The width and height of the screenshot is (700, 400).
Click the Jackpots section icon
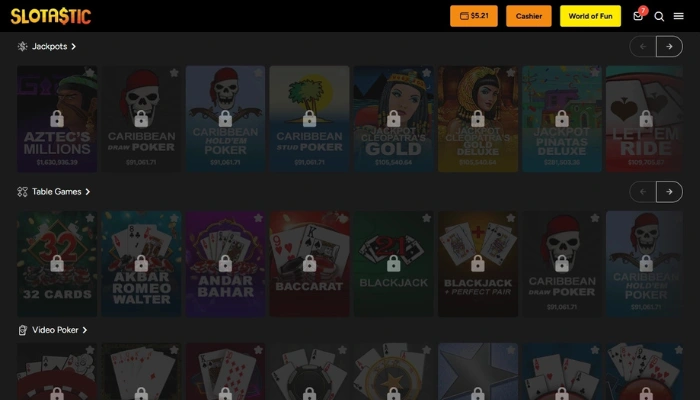point(22,46)
